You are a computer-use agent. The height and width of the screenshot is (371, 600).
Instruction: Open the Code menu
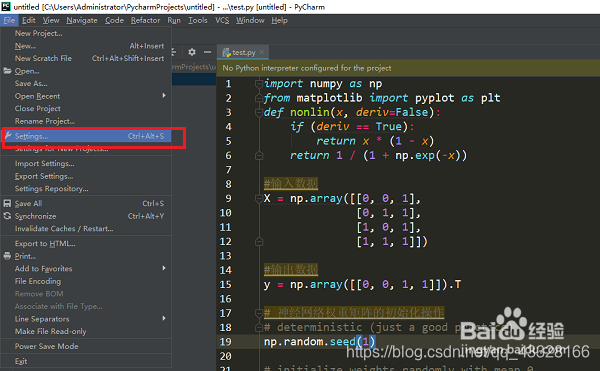point(114,20)
